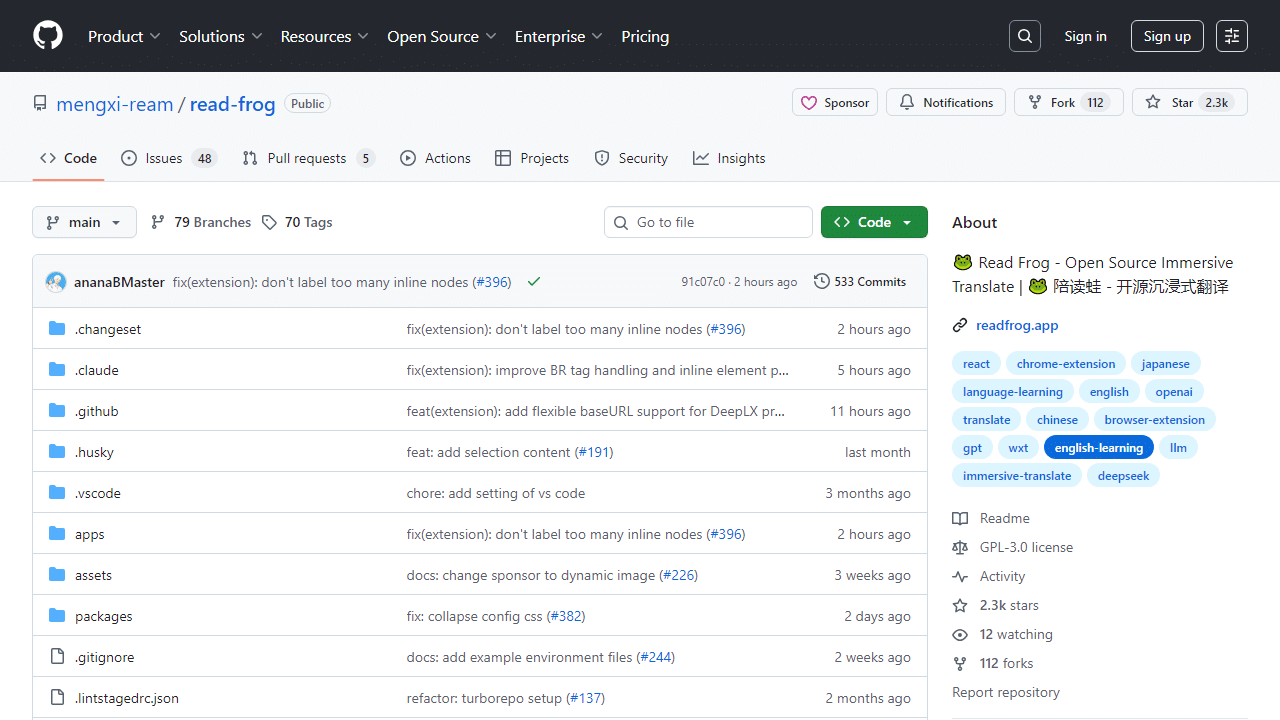Open the .github folder
The width and height of the screenshot is (1280, 720).
point(97,411)
